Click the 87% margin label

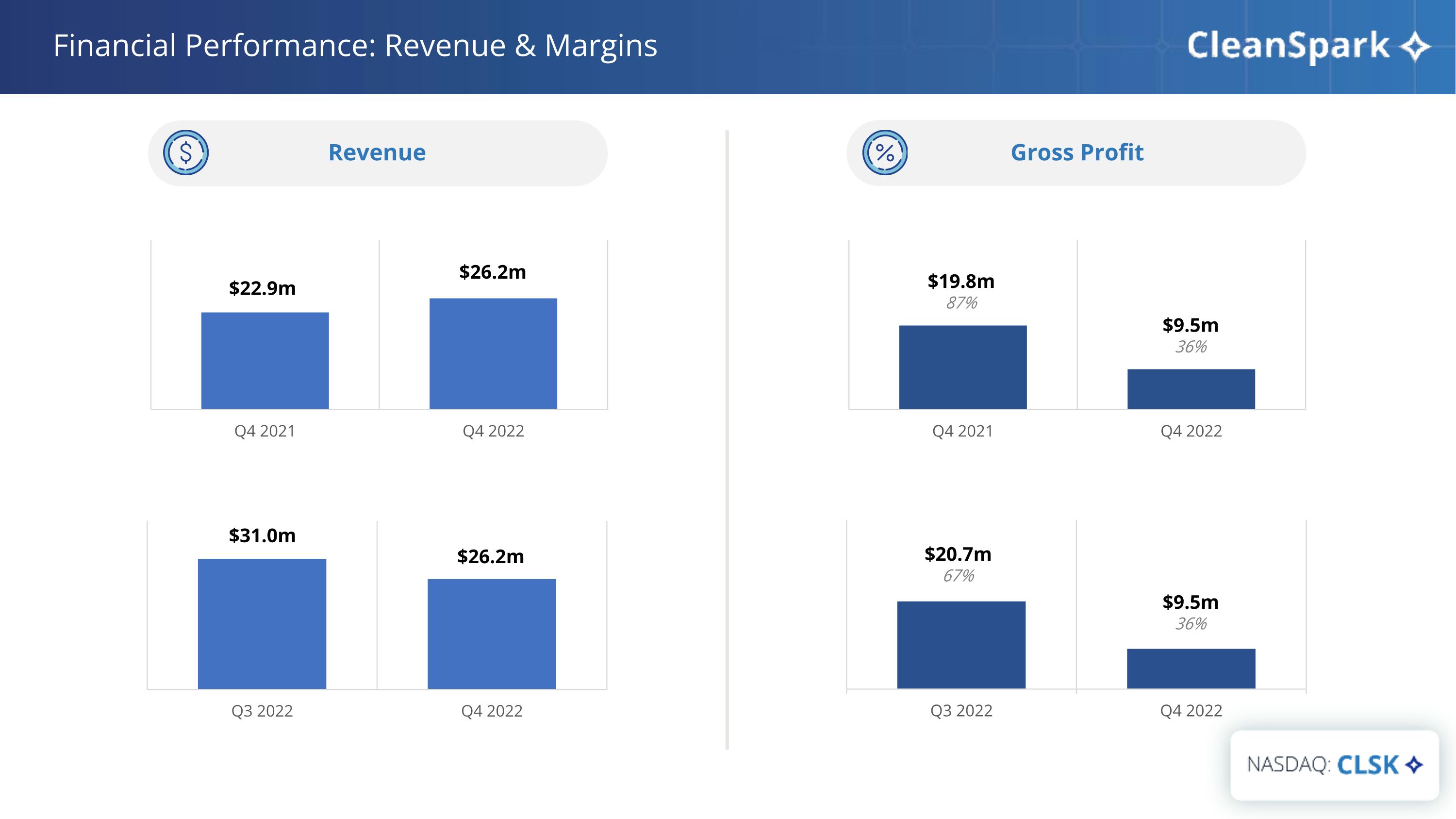(x=961, y=303)
